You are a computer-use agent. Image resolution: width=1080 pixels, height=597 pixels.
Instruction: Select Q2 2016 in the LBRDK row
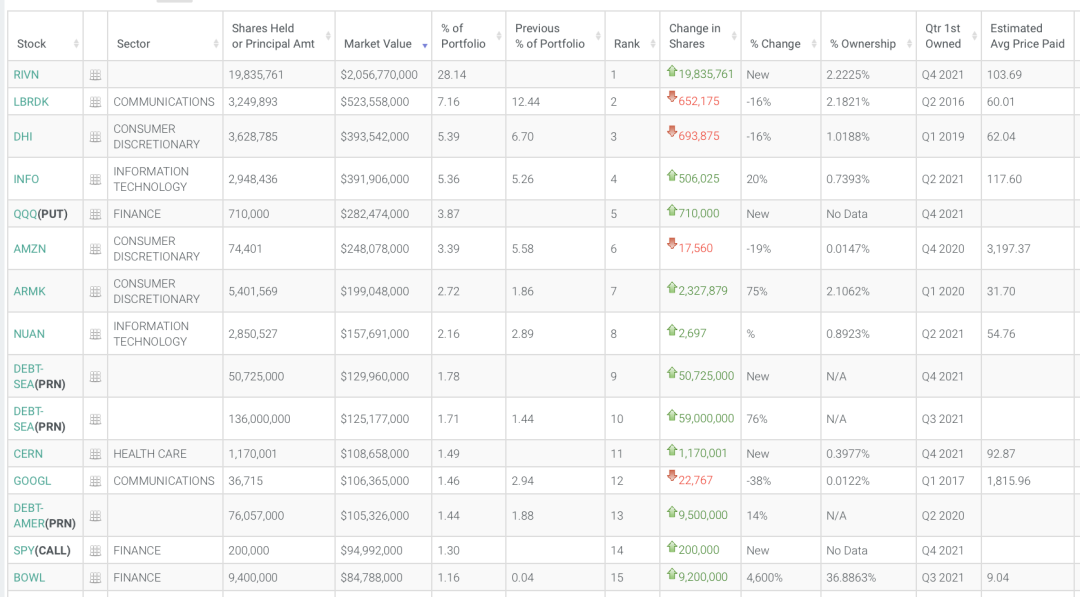click(x=943, y=102)
